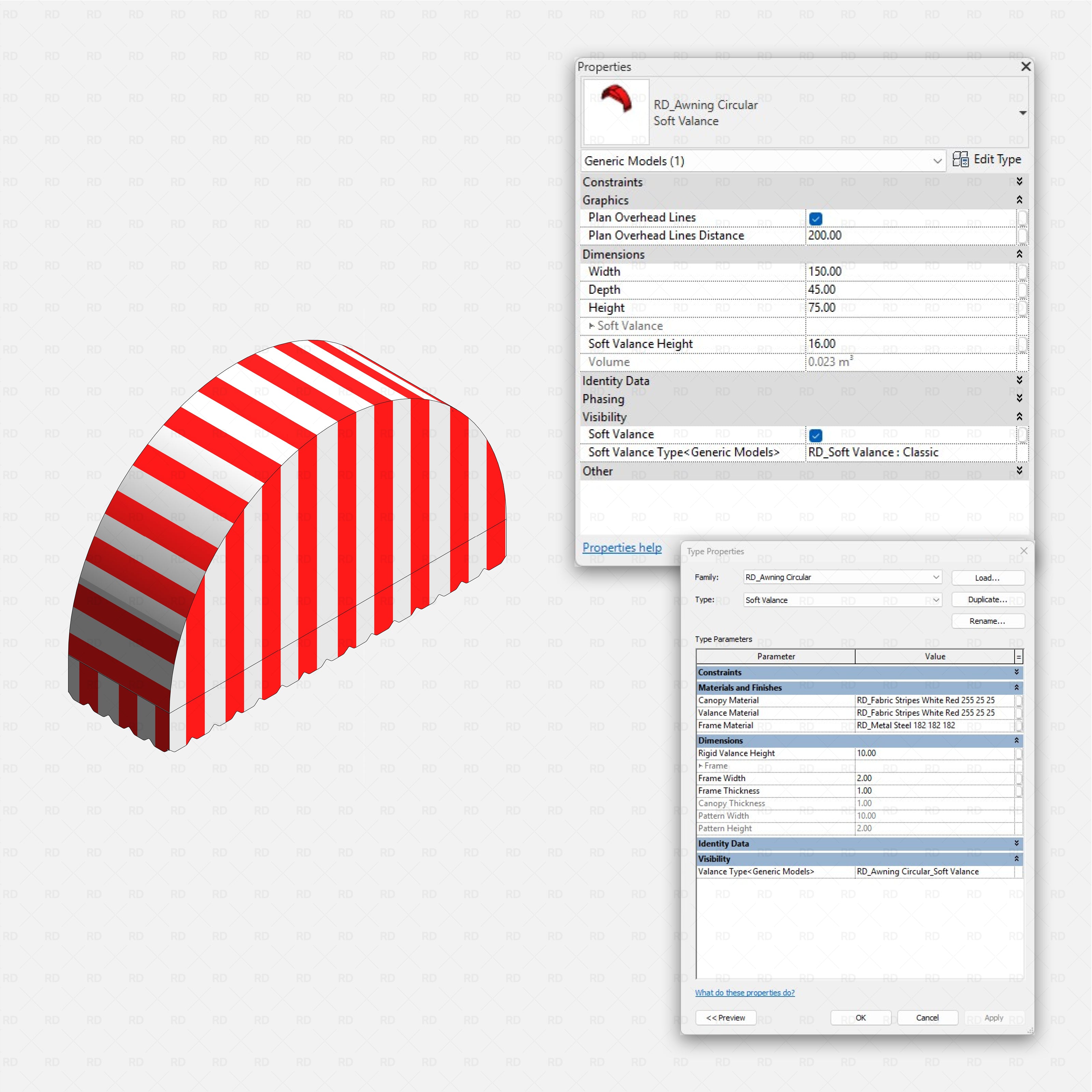The height and width of the screenshot is (1092, 1092).
Task: Expand Constraints group in Type Parameters
Action: pos(1016,672)
